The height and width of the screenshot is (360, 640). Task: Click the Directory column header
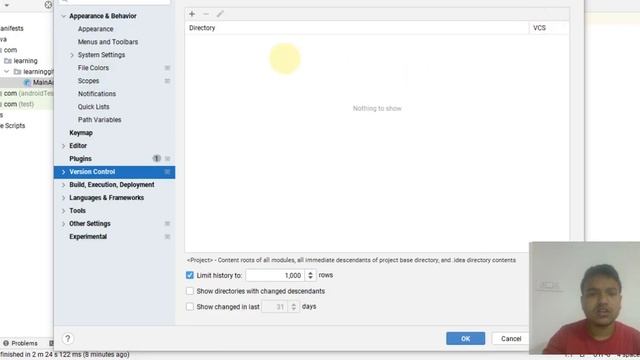coord(356,28)
